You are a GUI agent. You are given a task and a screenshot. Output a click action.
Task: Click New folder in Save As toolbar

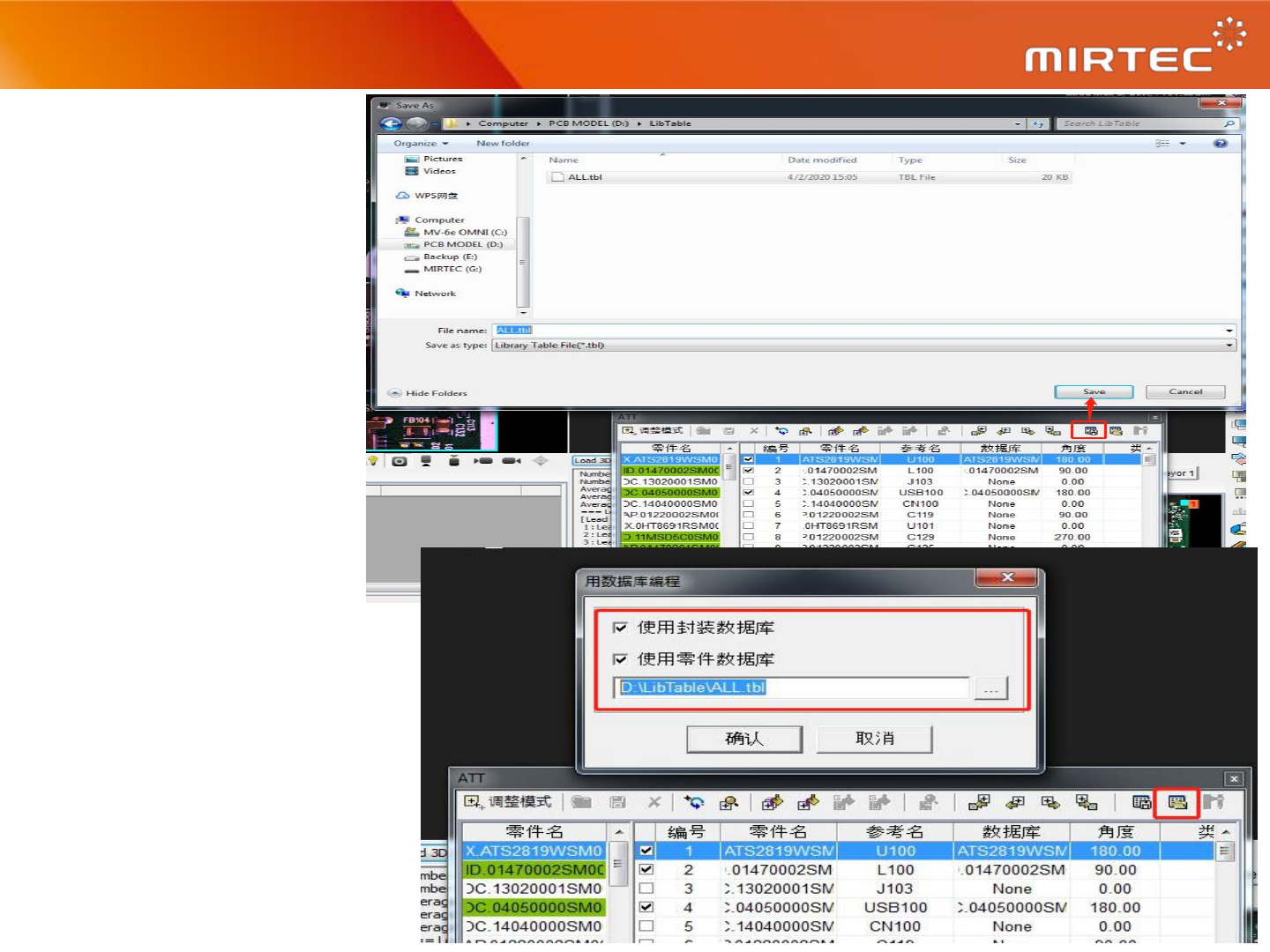pyautogui.click(x=503, y=143)
